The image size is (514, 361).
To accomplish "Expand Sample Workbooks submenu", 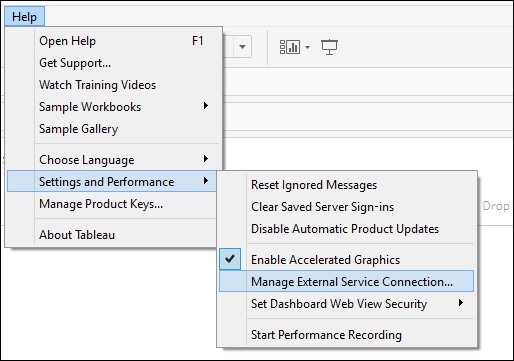I will pyautogui.click(x=112, y=107).
